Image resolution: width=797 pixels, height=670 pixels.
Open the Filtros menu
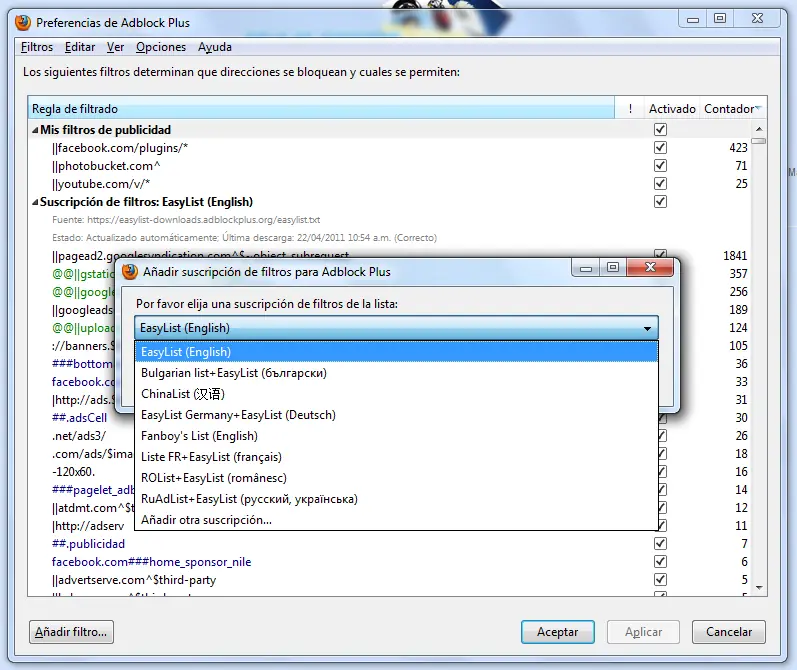click(37, 47)
